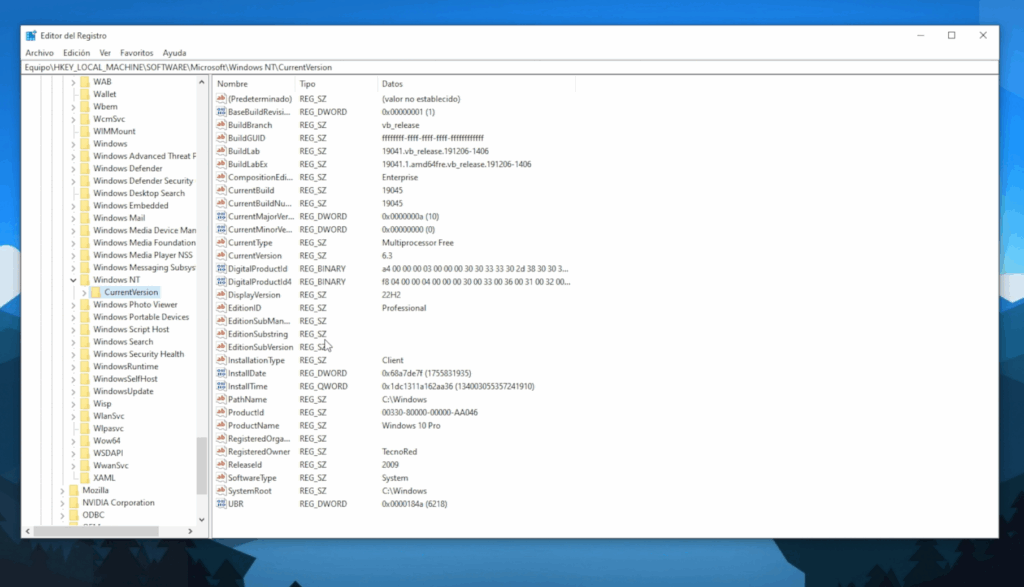
Task: Select the CompositionEdition value row name
Action: (x=260, y=177)
